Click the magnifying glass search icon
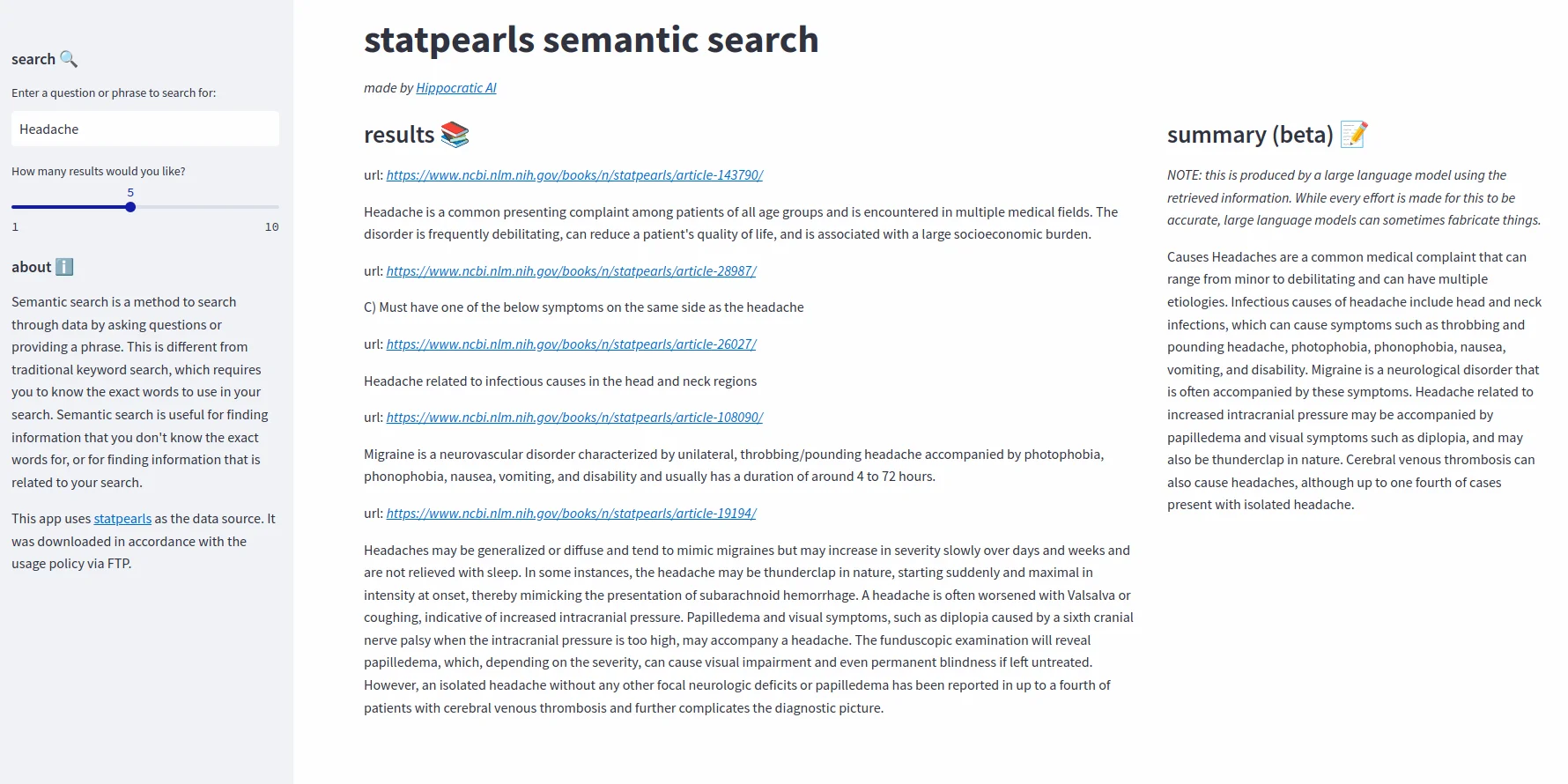This screenshot has width=1568, height=784. (x=69, y=58)
